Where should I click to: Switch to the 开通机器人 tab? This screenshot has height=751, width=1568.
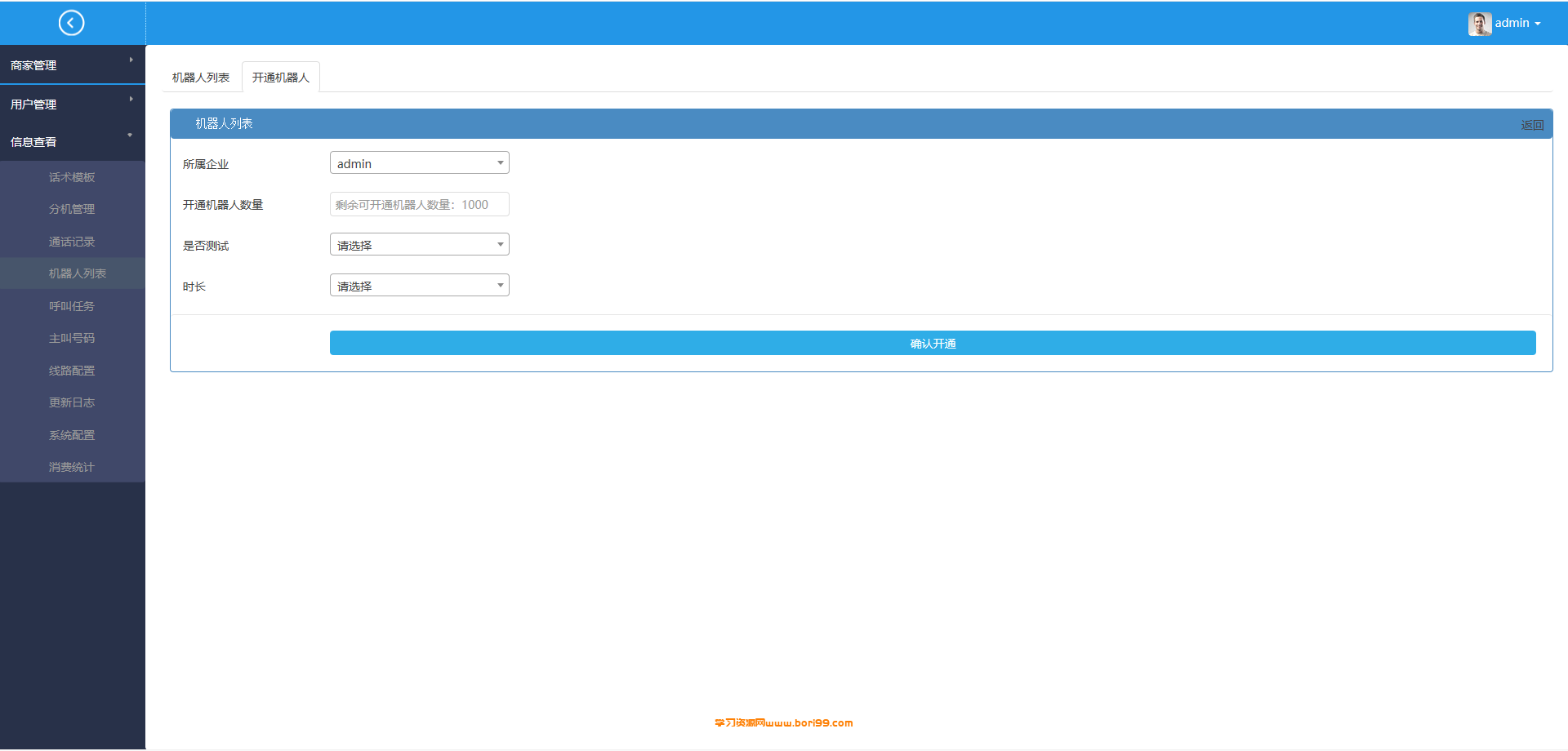(x=281, y=78)
